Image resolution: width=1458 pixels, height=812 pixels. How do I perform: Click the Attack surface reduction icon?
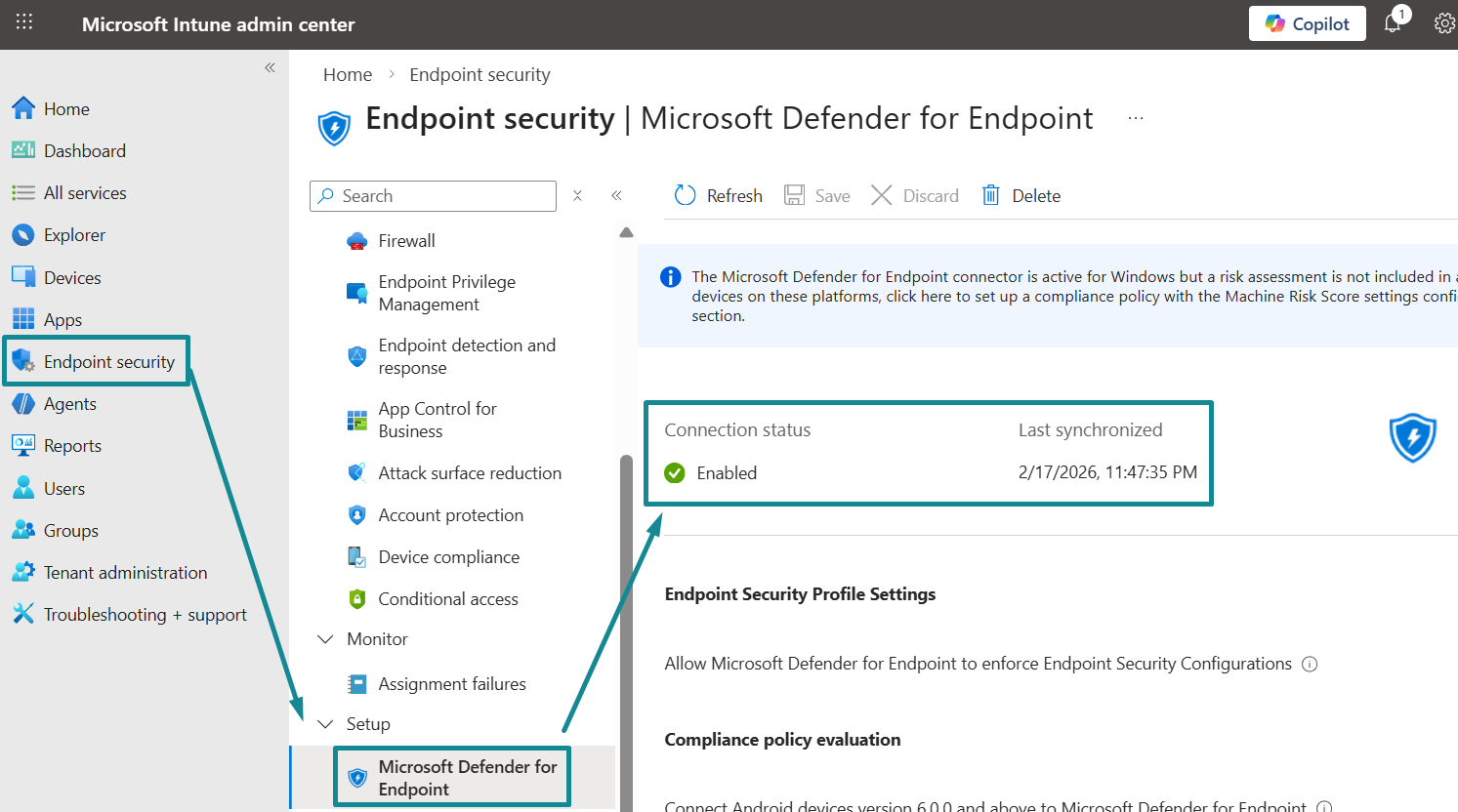pos(357,473)
